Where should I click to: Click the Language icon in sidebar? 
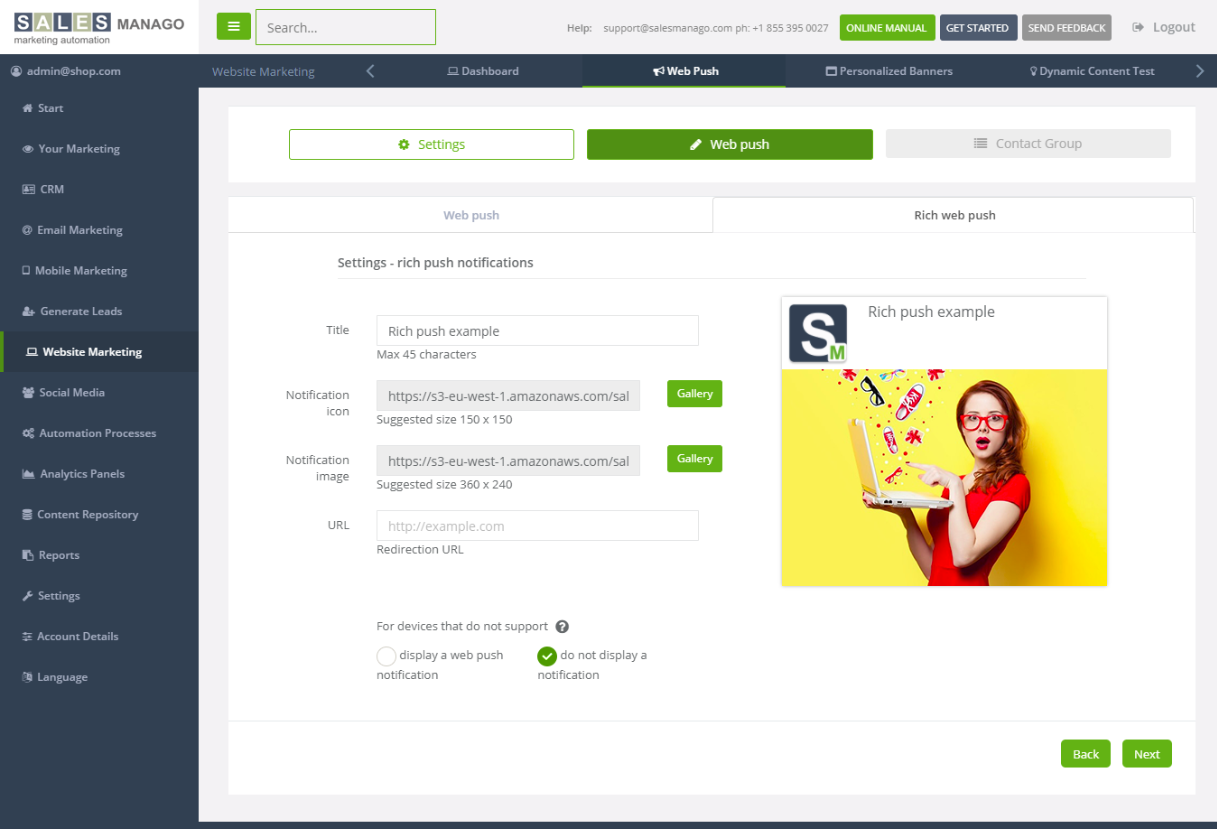[28, 677]
